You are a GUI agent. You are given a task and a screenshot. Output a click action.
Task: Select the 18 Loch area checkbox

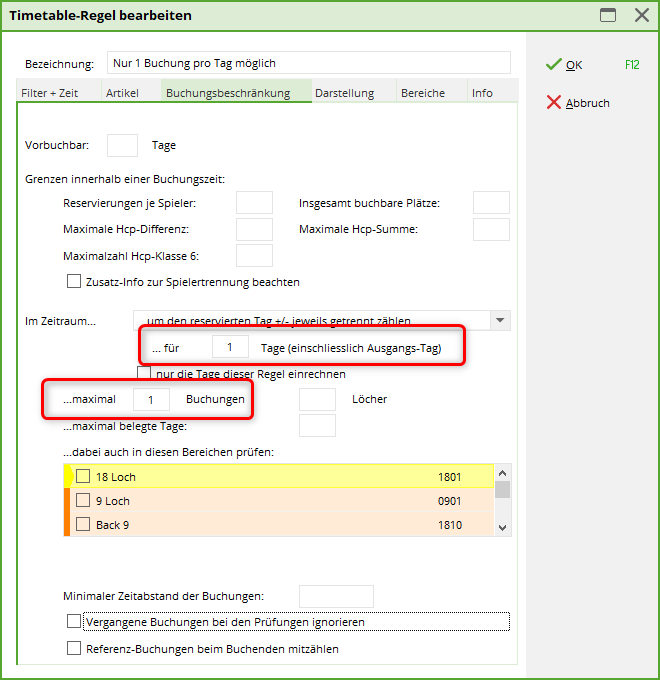pos(83,477)
